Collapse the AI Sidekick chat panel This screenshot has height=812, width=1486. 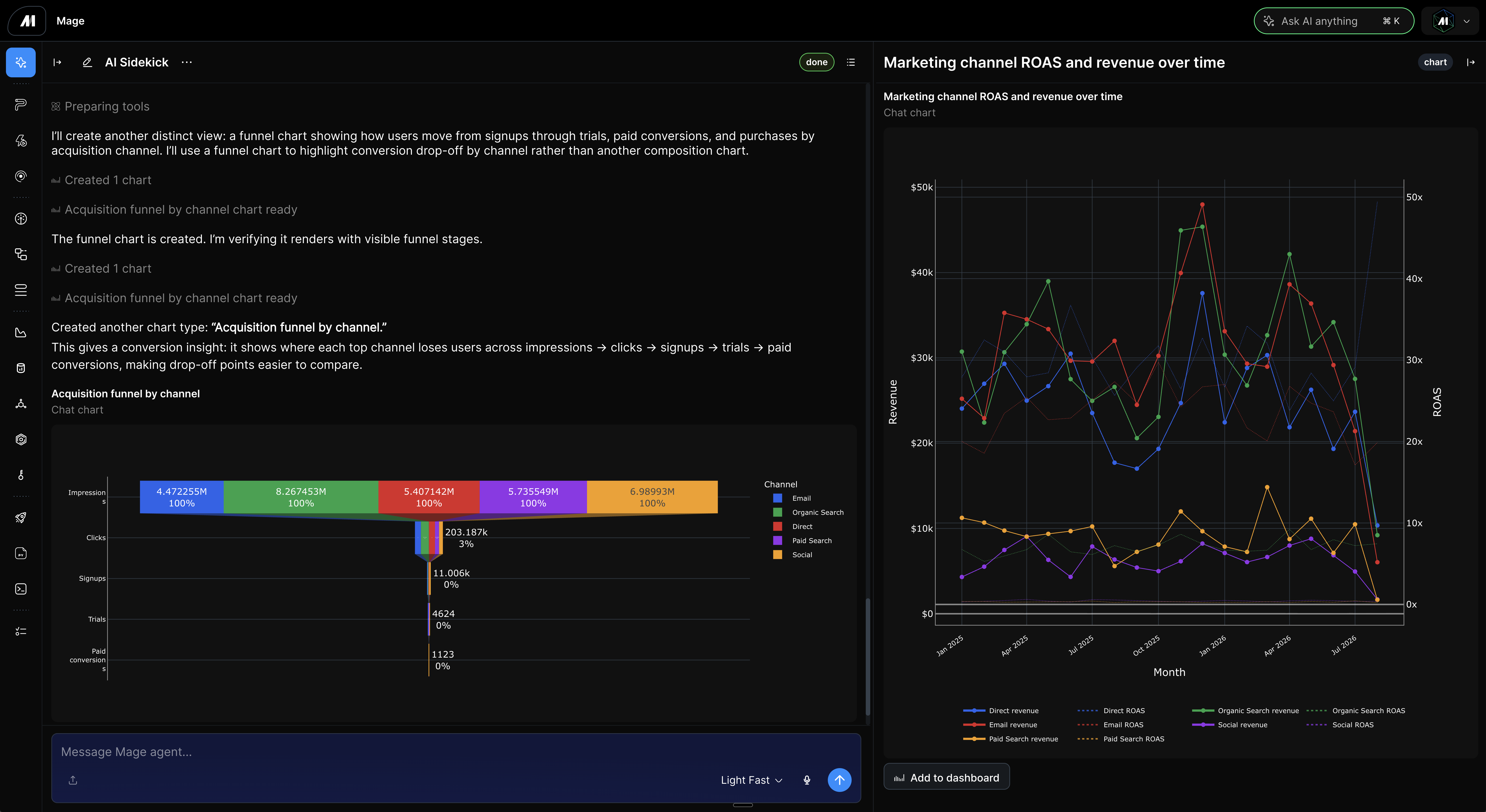57,62
